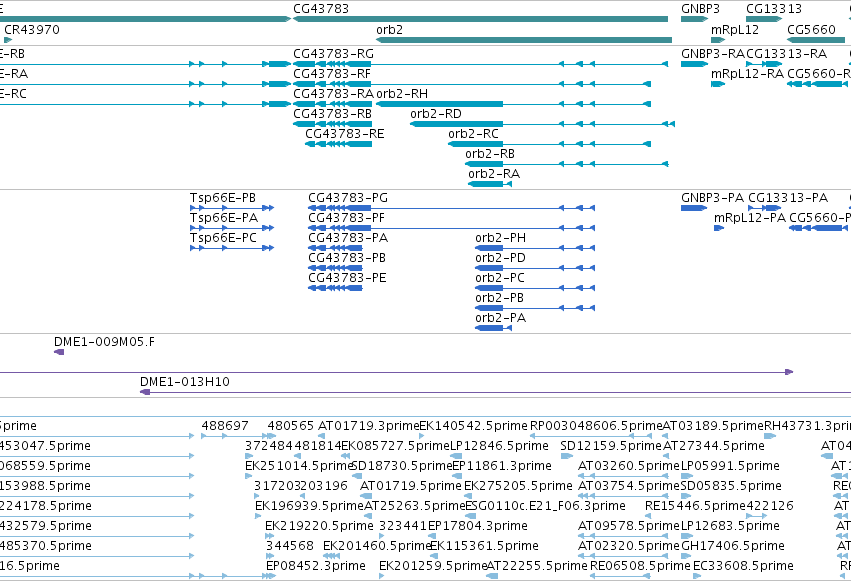851x581 pixels.
Task: Select EST SD18730.5prime
Action: click(402, 467)
